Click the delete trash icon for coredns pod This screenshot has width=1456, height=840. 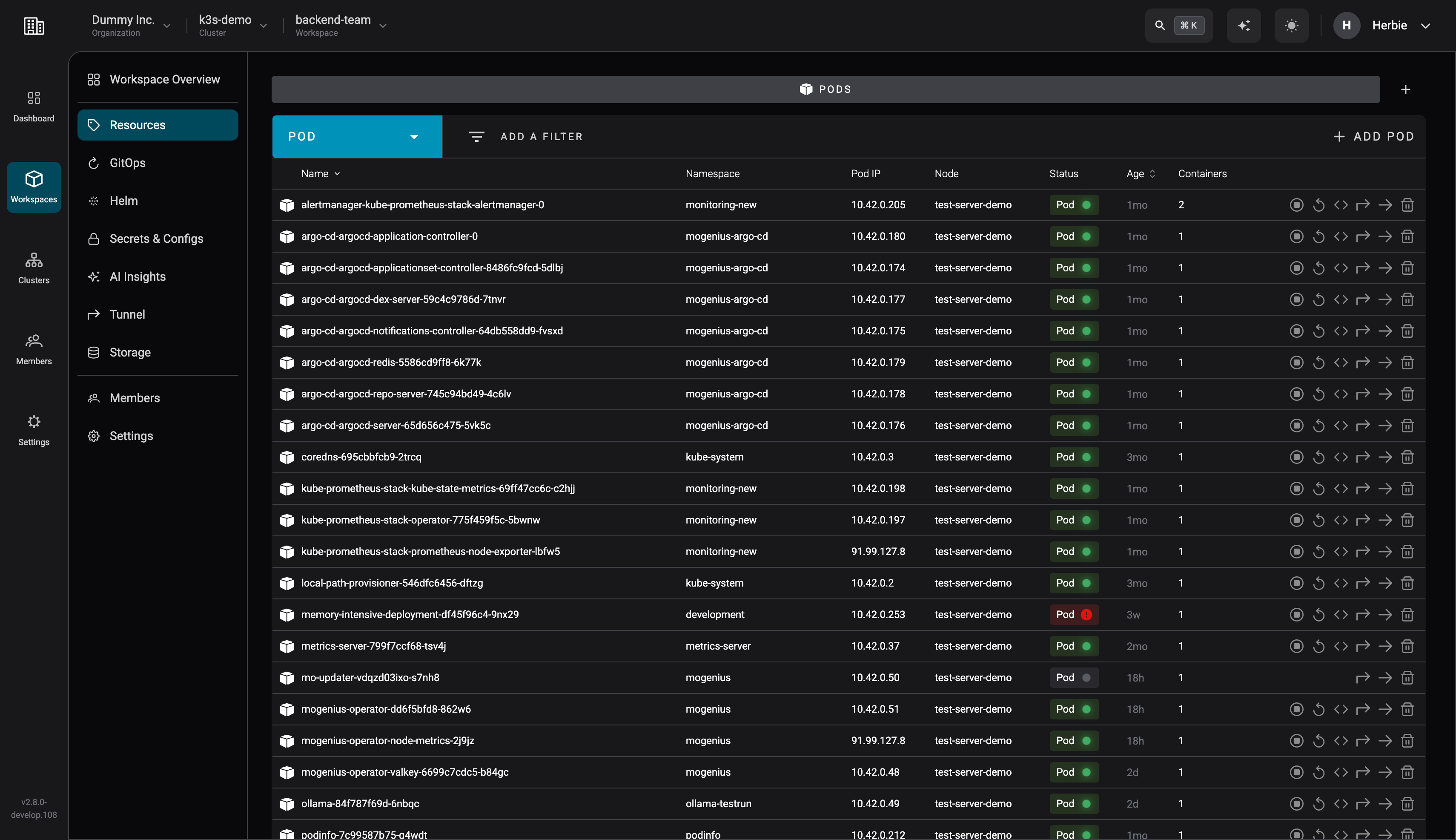point(1407,457)
